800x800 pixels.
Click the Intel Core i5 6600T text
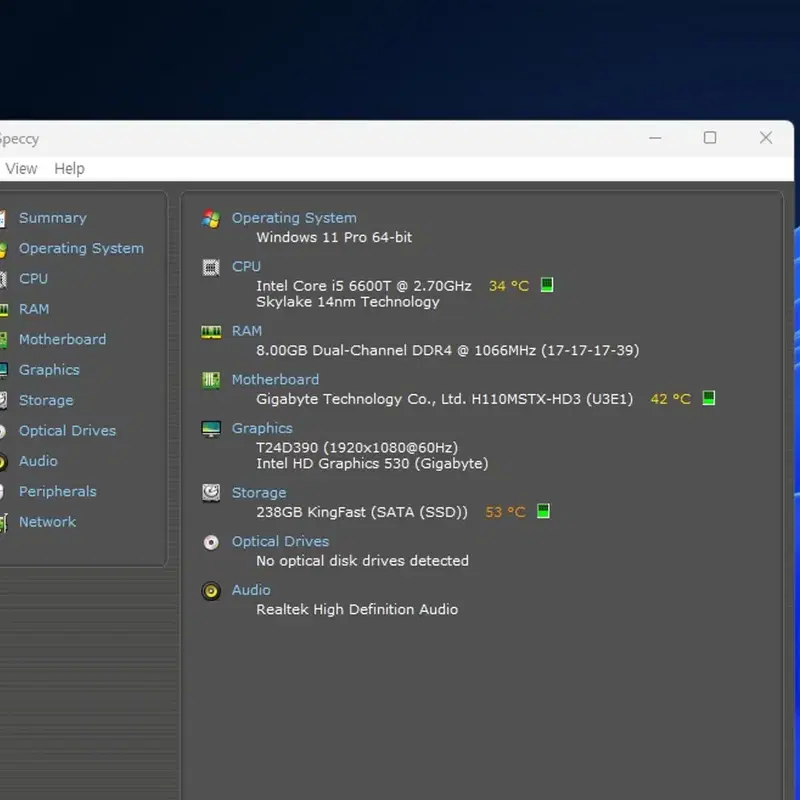click(x=364, y=286)
